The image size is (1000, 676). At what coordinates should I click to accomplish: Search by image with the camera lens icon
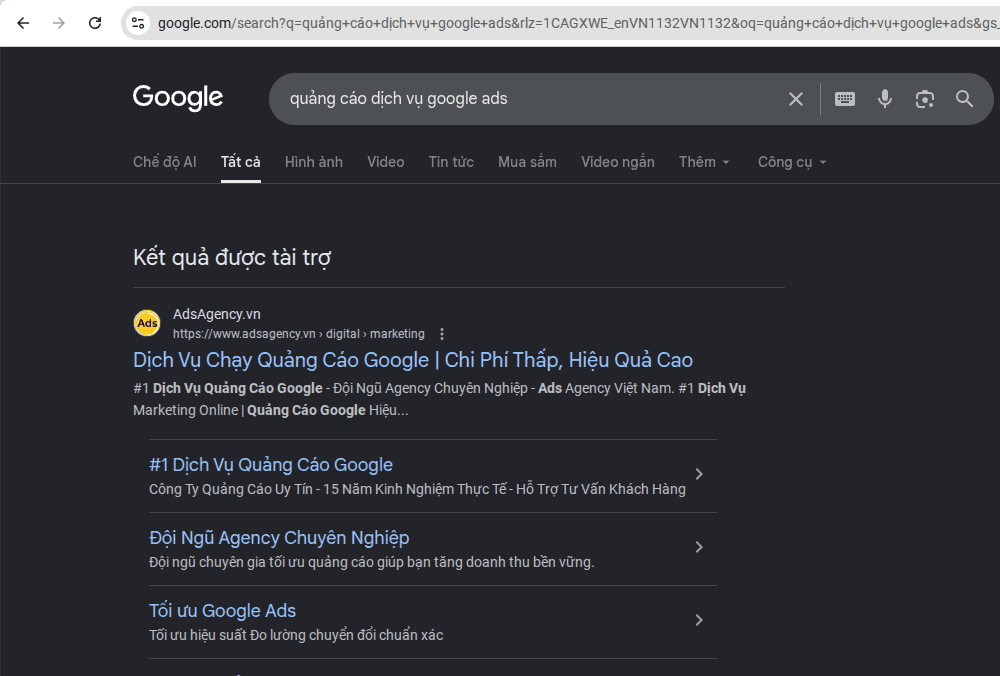coord(925,99)
